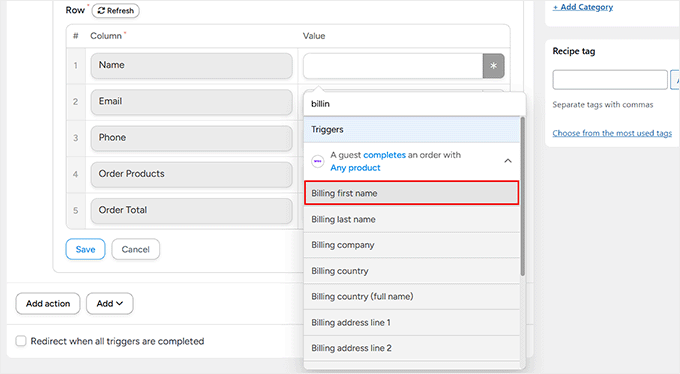This screenshot has height=374, width=680.
Task: Choose Billing country (full name) token
Action: (412, 296)
